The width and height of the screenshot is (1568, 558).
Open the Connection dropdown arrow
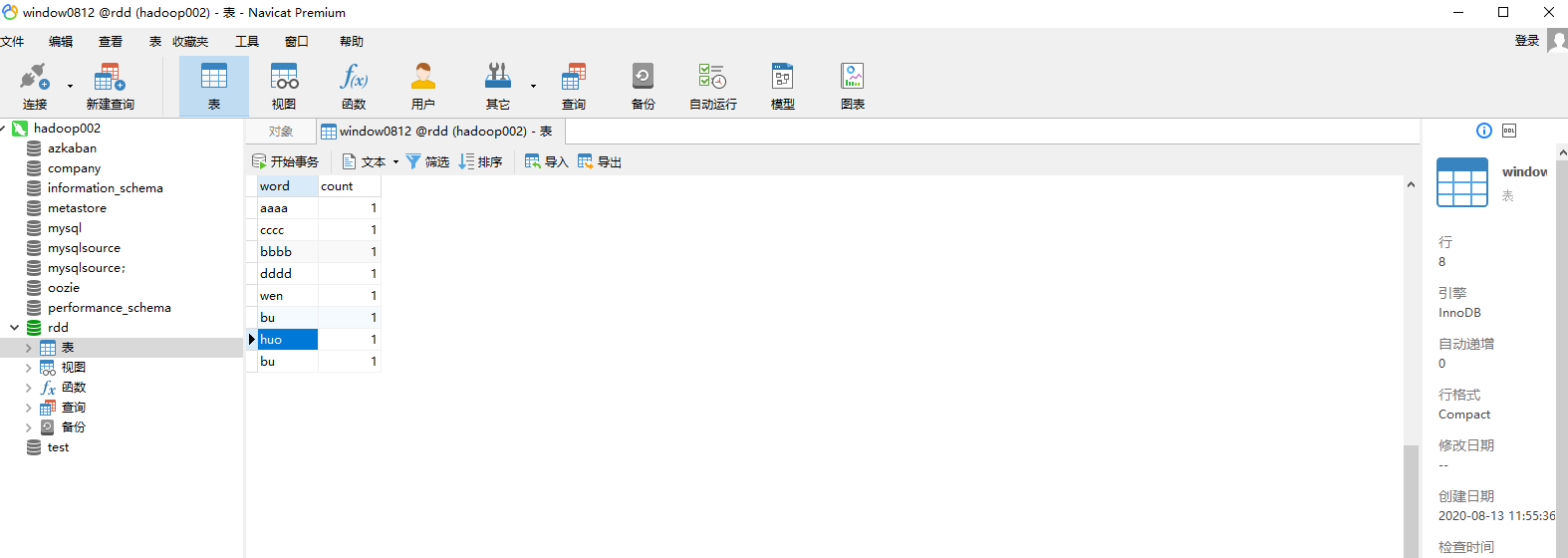click(x=70, y=86)
